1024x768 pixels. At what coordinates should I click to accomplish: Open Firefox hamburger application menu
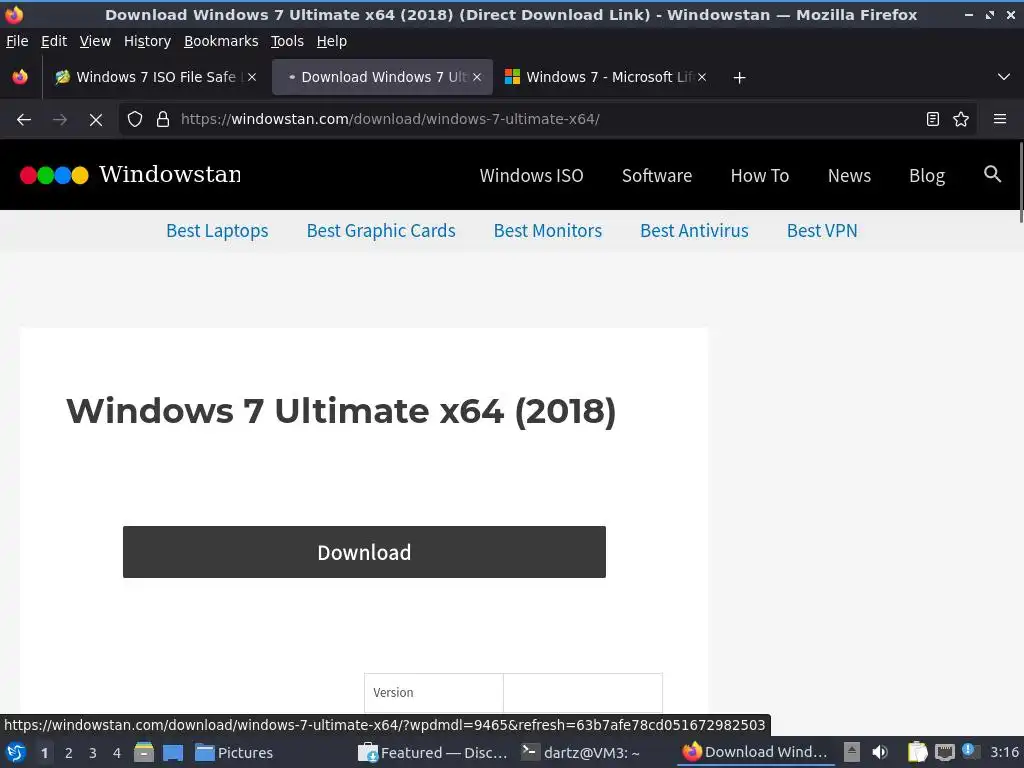click(x=1000, y=120)
